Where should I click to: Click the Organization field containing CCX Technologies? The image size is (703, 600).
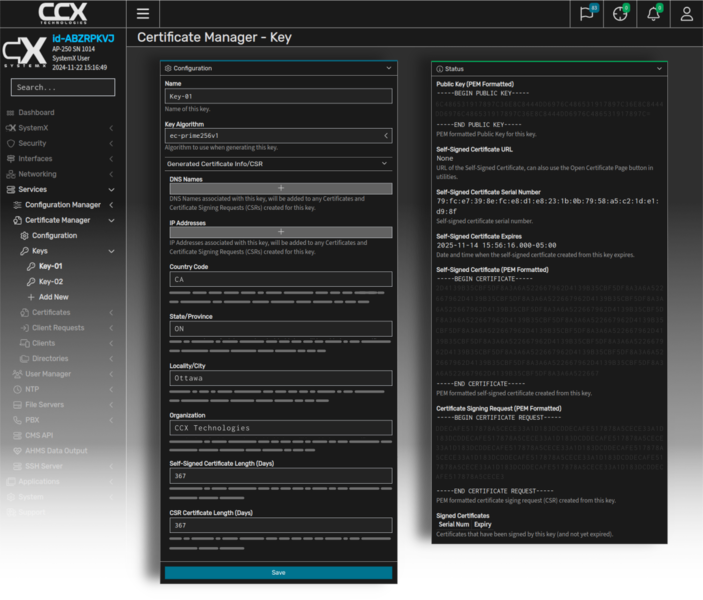tap(281, 428)
